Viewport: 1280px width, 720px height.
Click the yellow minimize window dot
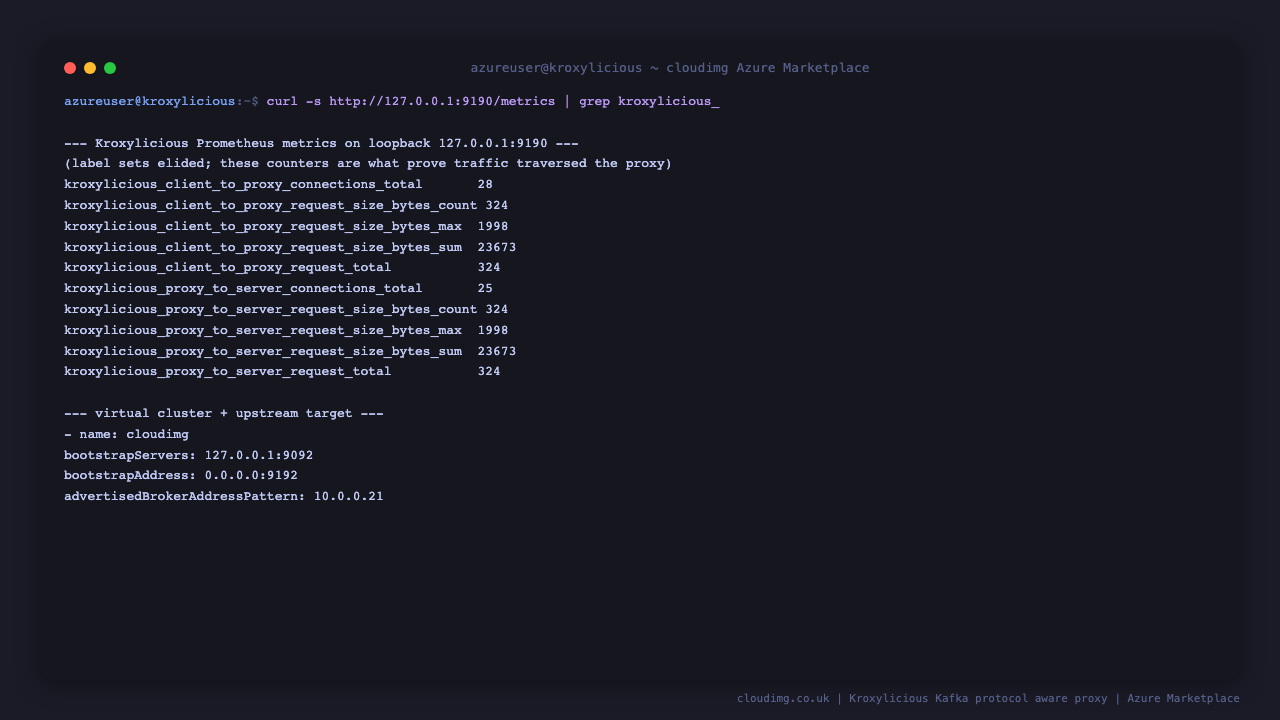[x=90, y=68]
